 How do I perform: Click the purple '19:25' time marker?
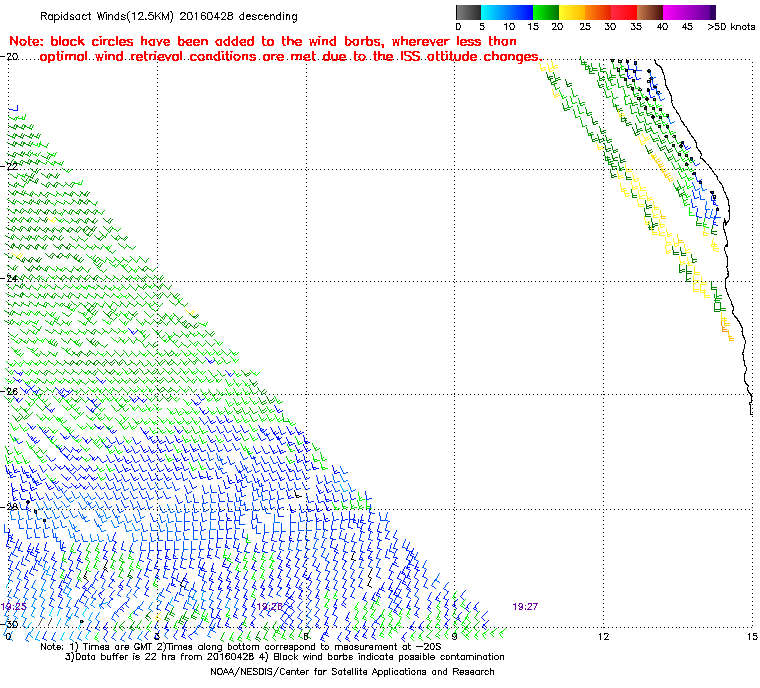tap(14, 607)
